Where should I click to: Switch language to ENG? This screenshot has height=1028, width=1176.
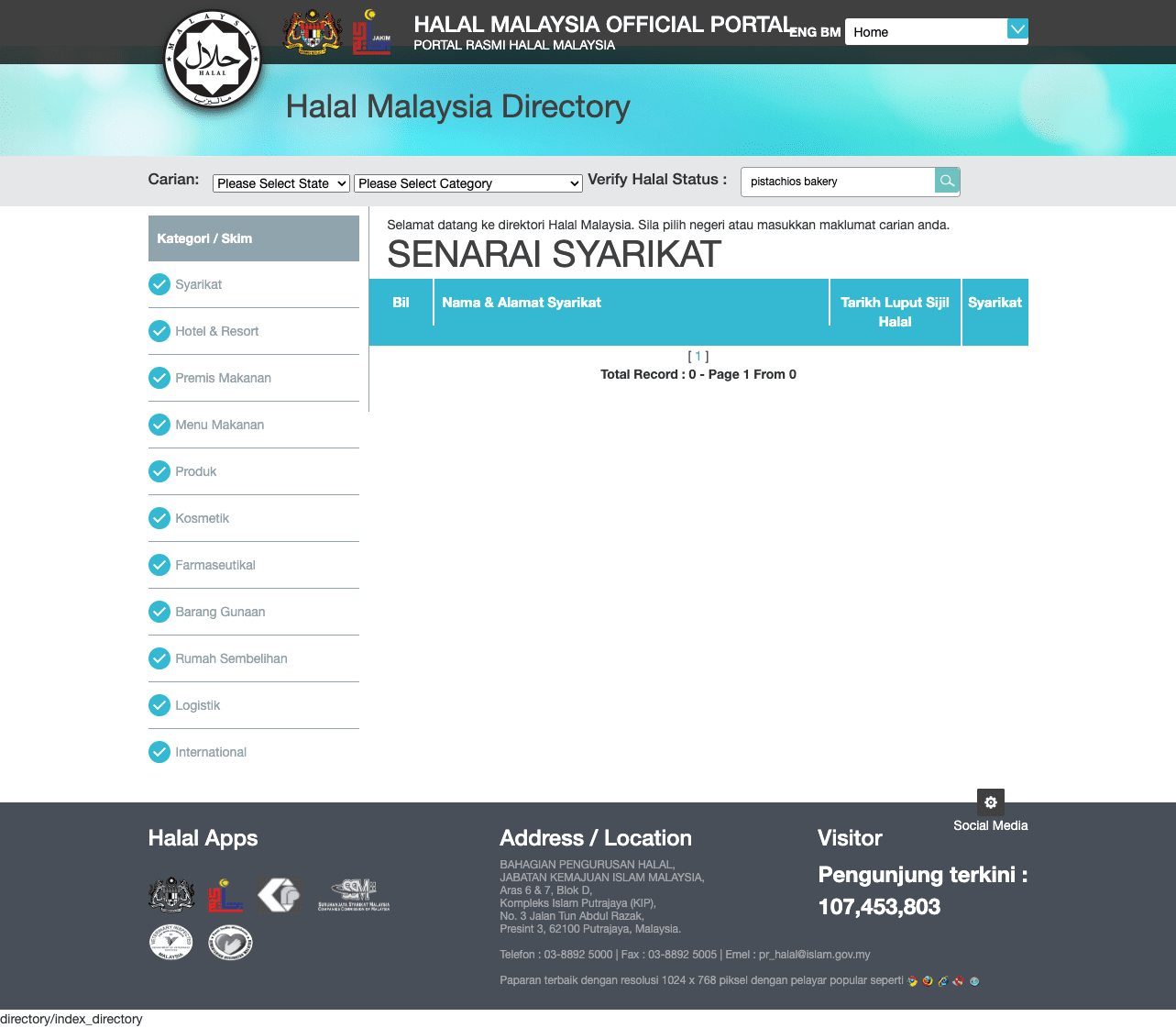803,32
